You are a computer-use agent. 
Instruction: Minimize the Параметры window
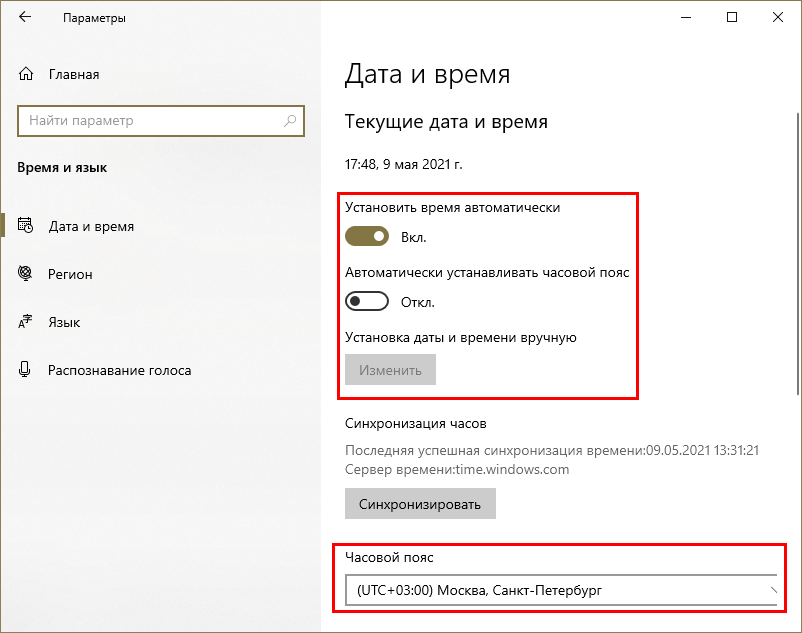[686, 18]
